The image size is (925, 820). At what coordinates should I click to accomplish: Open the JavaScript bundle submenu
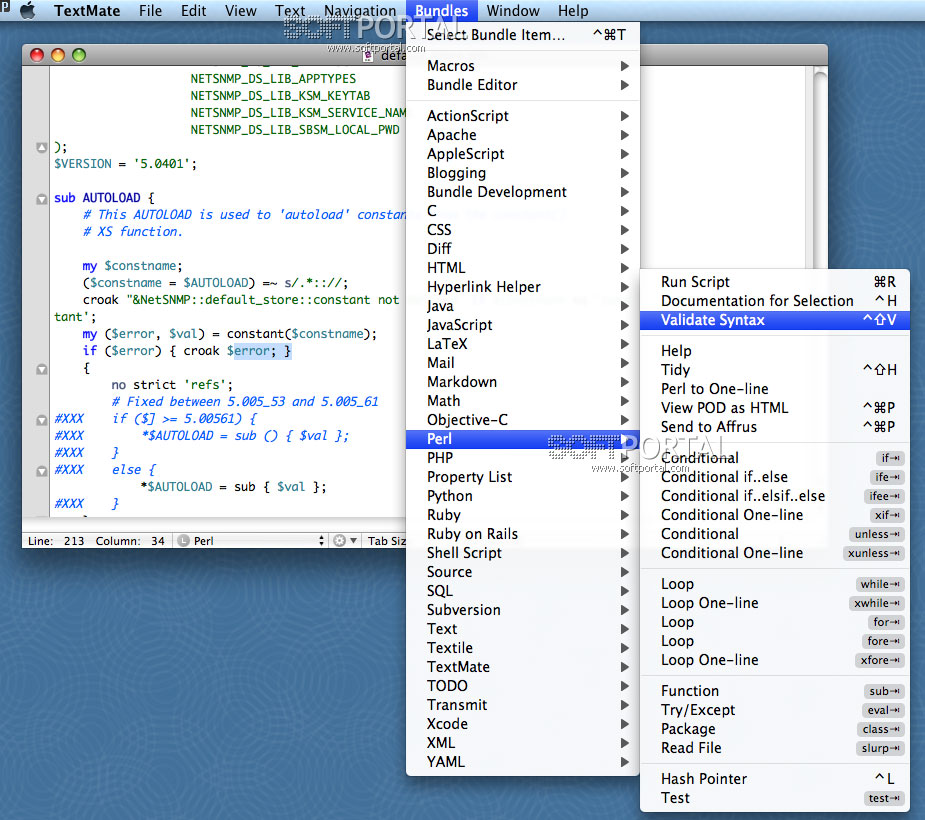pyautogui.click(x=523, y=324)
